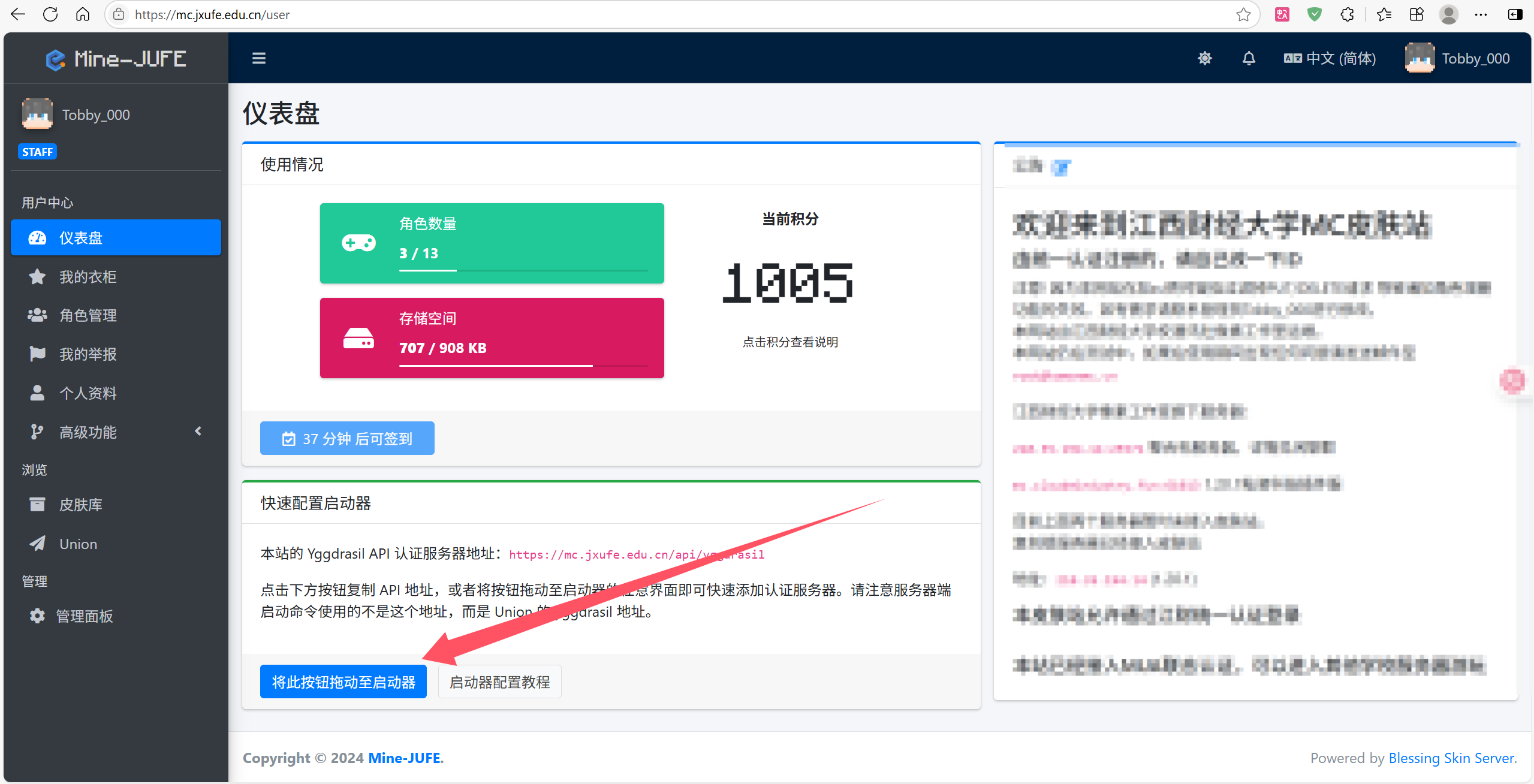Screen dimensions: 1534x784
Task: Click the 仪表盘 dashboard gauge icon
Action: (x=37, y=237)
